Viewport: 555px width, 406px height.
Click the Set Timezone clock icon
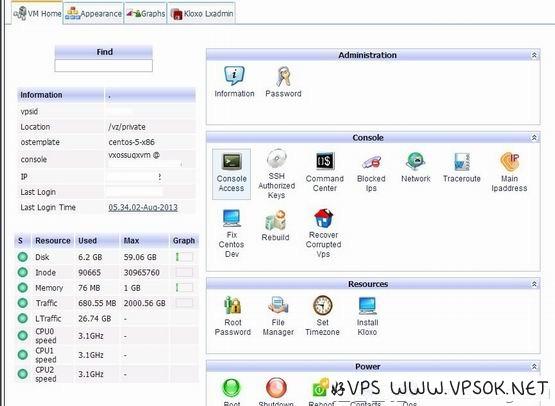click(322, 305)
